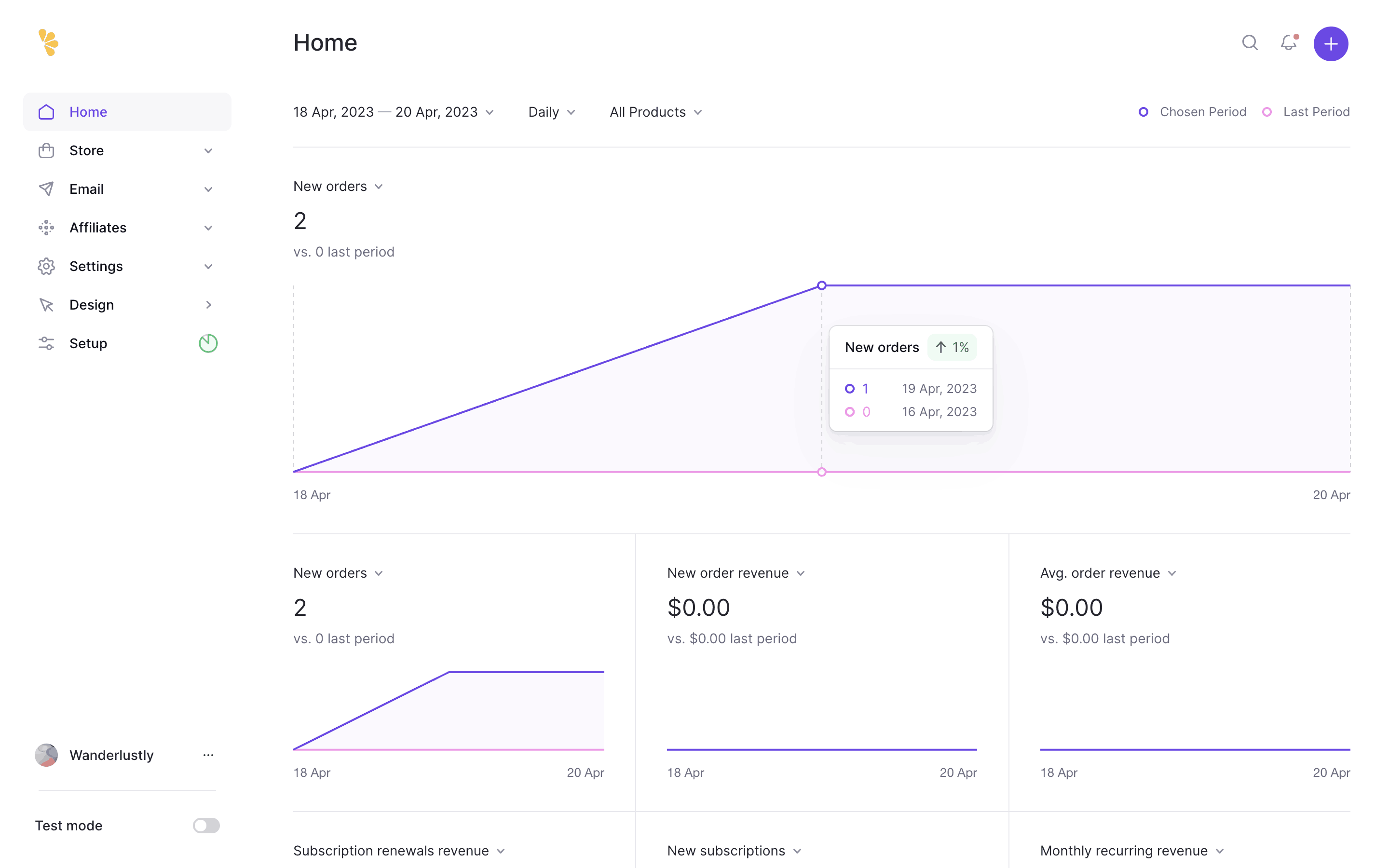Click the search magnifier icon
Image resolution: width=1389 pixels, height=868 pixels.
tap(1250, 43)
